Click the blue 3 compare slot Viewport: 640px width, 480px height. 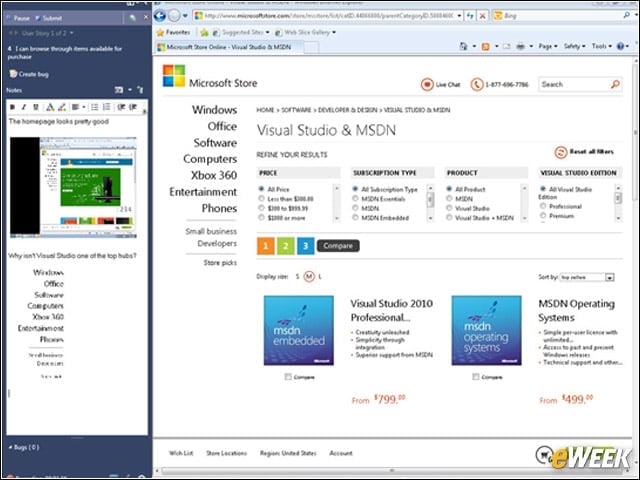tap(306, 246)
